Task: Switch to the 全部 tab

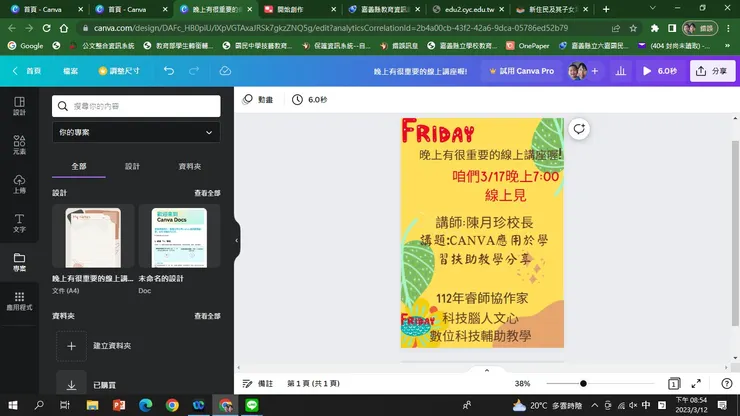Action: 79,166
